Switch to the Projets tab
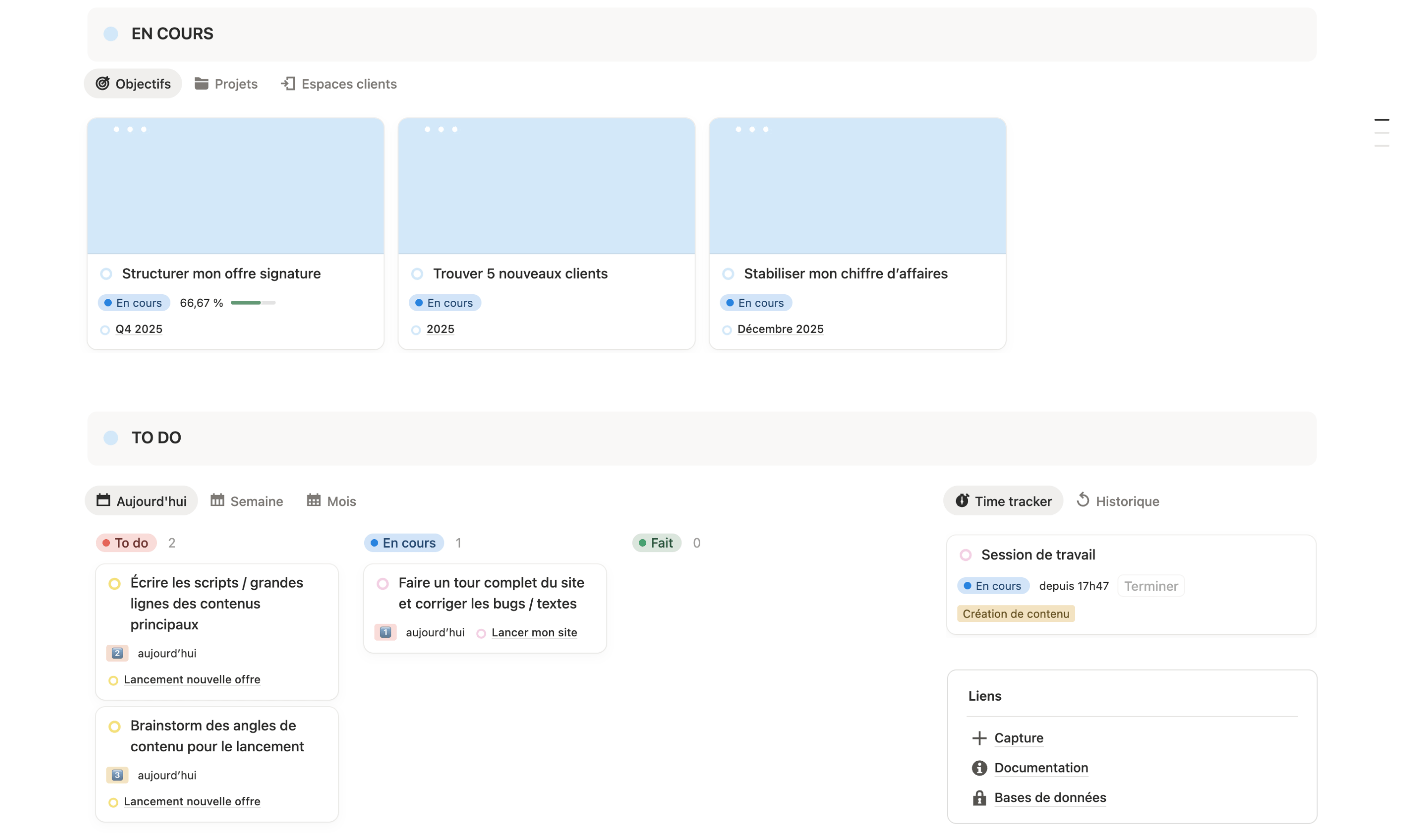 point(226,84)
